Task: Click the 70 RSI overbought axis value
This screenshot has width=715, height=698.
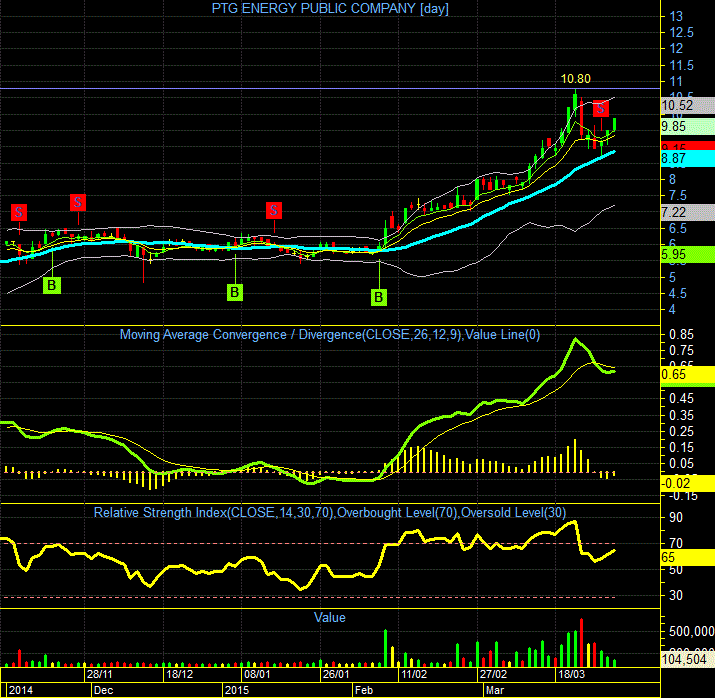Action: pos(676,543)
